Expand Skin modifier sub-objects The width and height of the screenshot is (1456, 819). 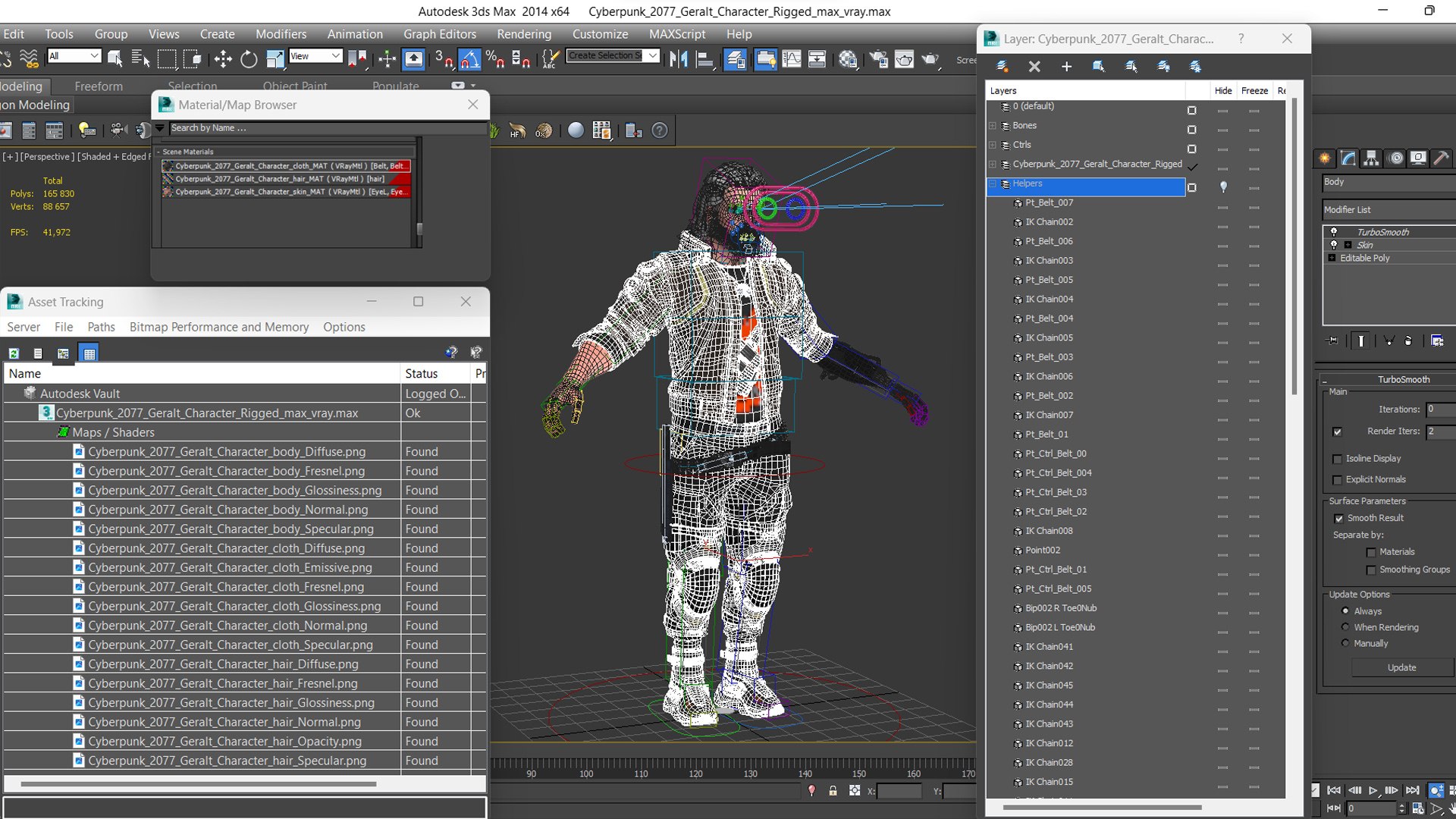pyautogui.click(x=1348, y=245)
